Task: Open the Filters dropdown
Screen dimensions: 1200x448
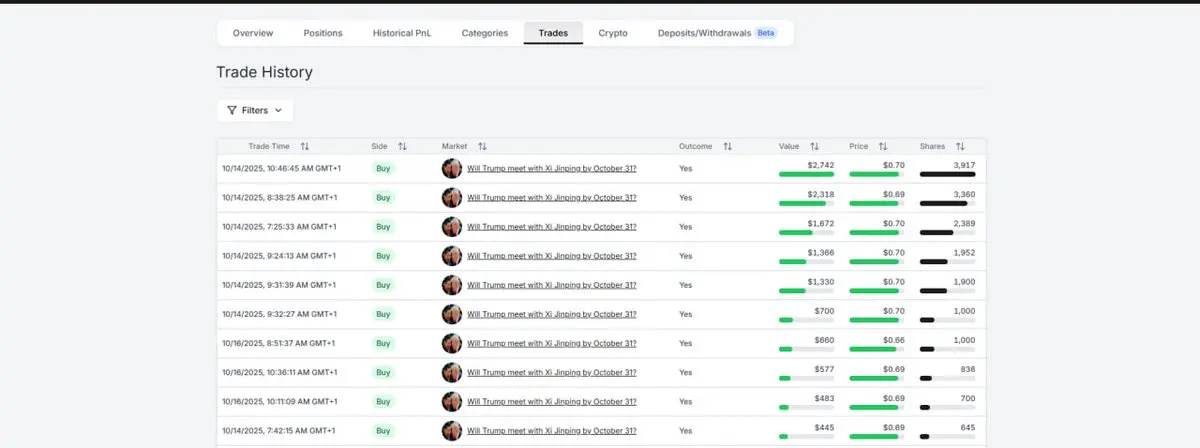Action: tap(255, 110)
